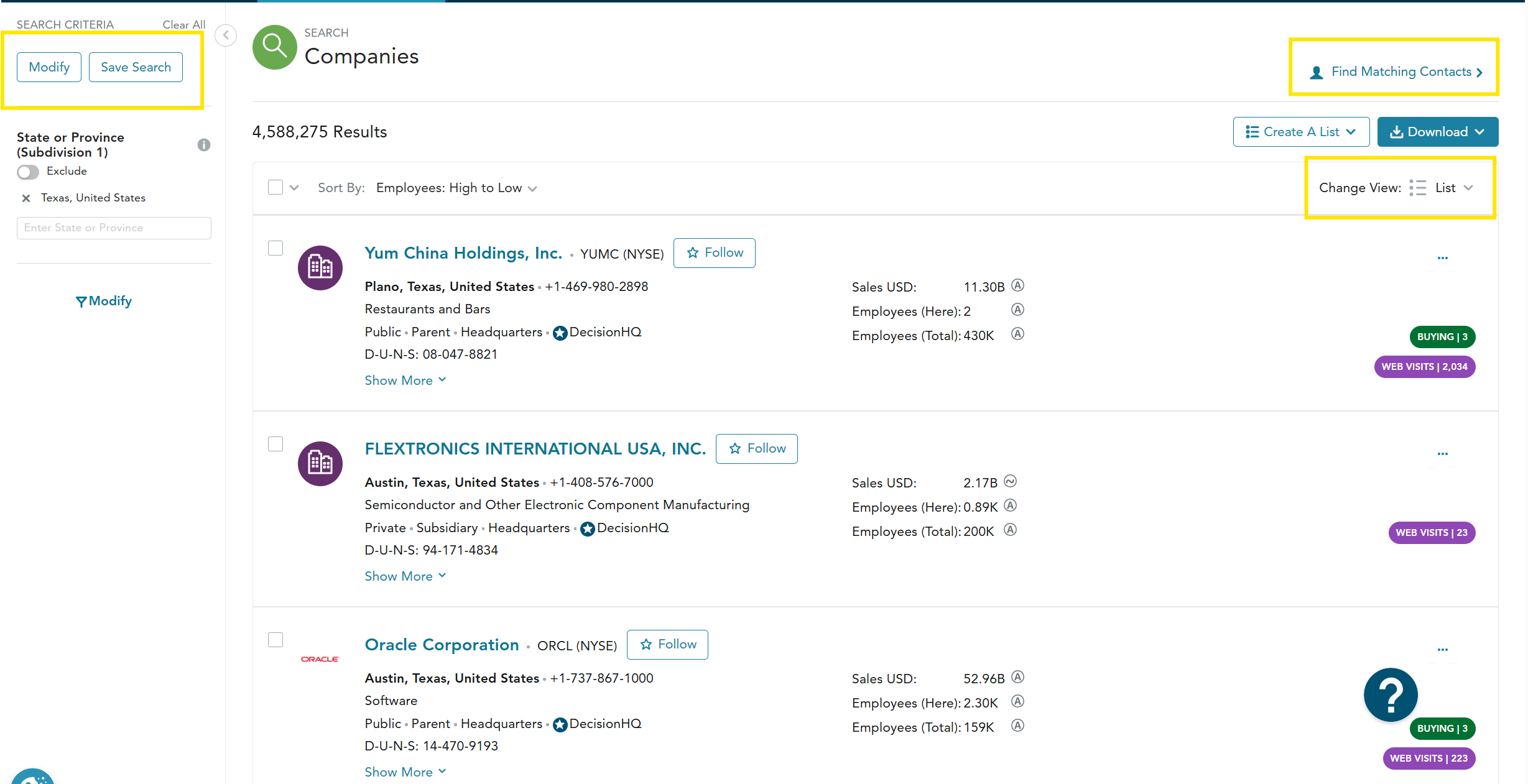Click the D-U-N-S: 94-171-4834 text
The height and width of the screenshot is (784, 1528).
pos(431,550)
